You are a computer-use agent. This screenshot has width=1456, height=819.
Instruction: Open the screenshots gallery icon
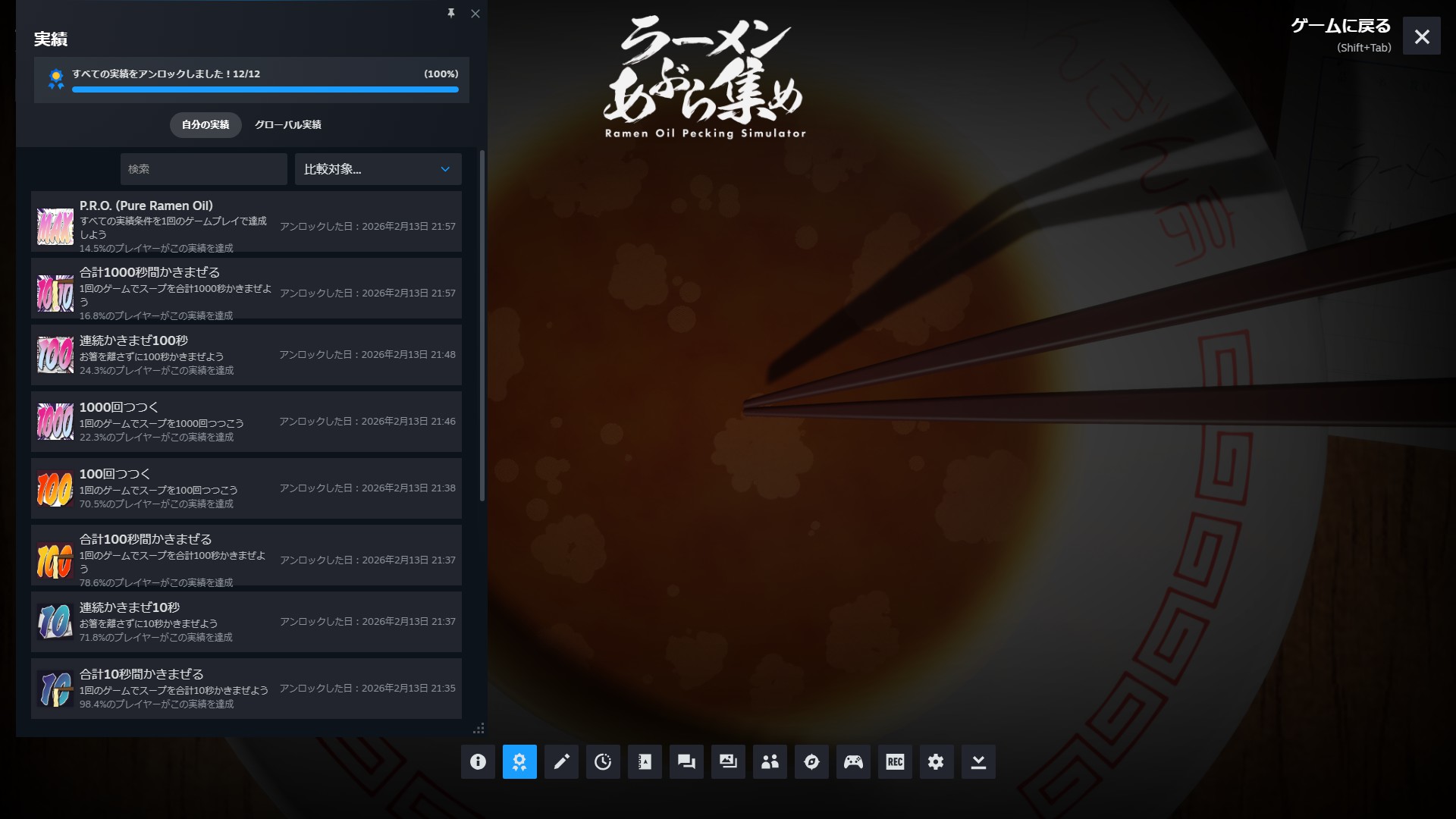(x=728, y=761)
